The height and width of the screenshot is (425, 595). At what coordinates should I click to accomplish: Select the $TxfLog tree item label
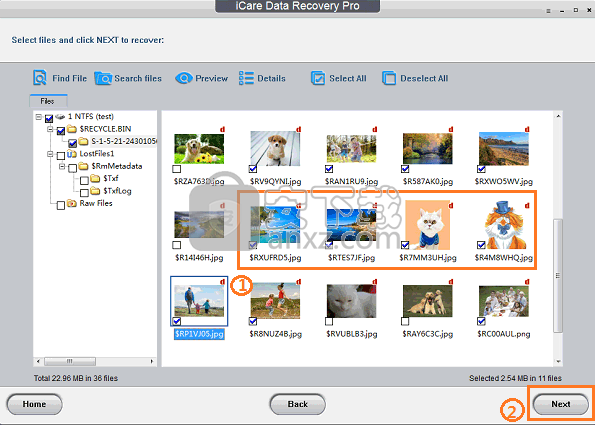tap(117, 191)
